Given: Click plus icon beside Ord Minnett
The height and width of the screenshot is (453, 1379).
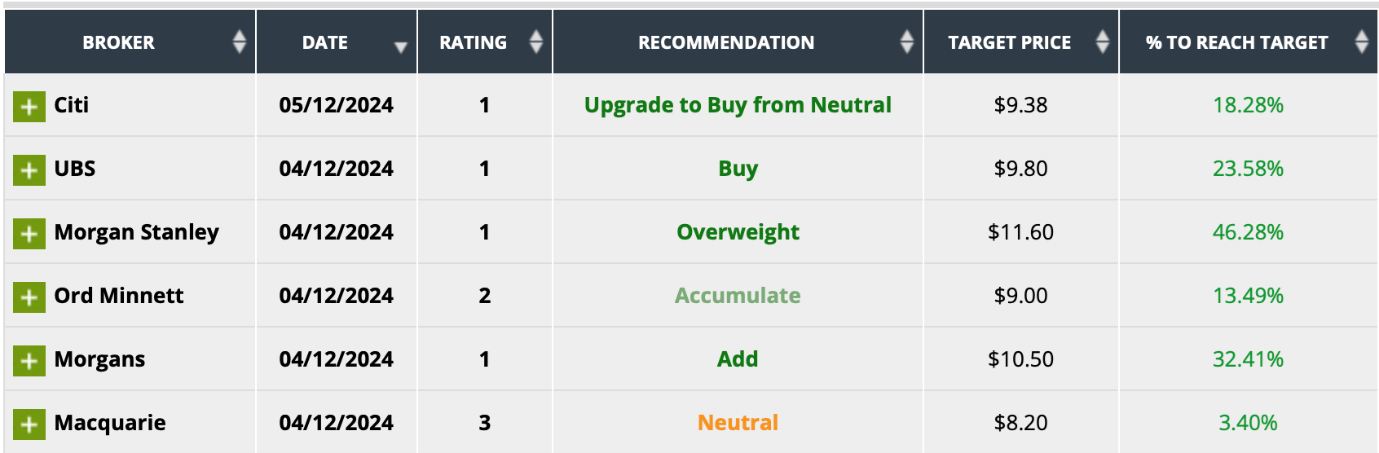Looking at the screenshot, I should pyautogui.click(x=29, y=297).
